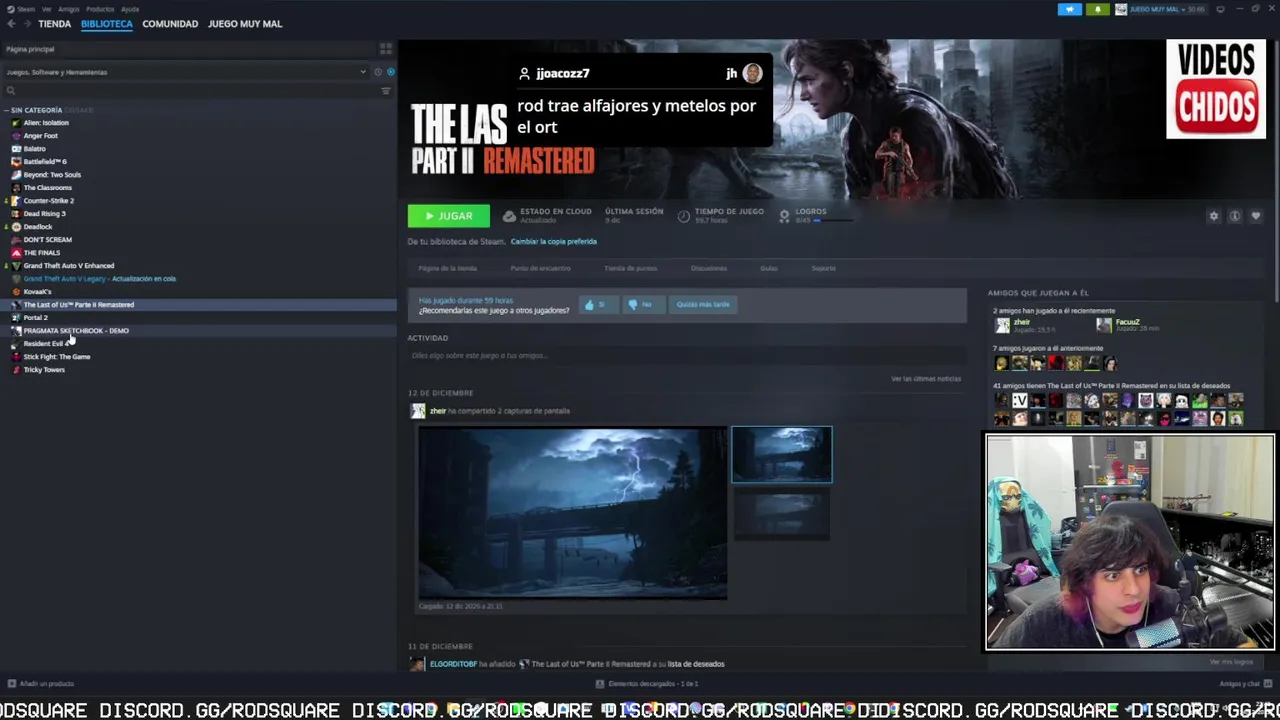The height and width of the screenshot is (720, 1280).
Task: Select Balatro in library
Action: point(34,149)
